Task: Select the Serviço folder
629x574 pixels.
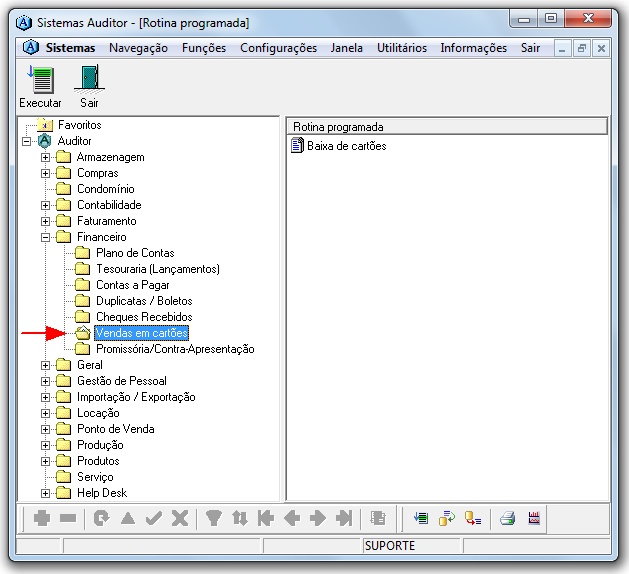Action: (95, 477)
